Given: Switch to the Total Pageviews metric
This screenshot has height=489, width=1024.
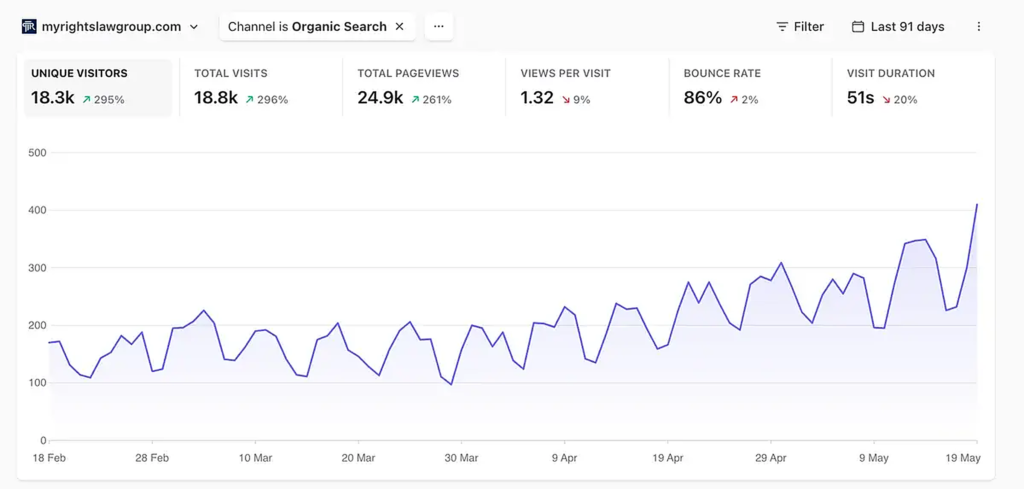Looking at the screenshot, I should click(x=424, y=87).
